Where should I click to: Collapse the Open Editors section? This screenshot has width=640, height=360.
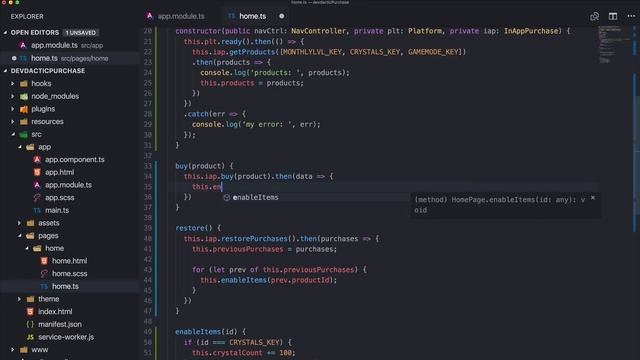tap(6, 32)
